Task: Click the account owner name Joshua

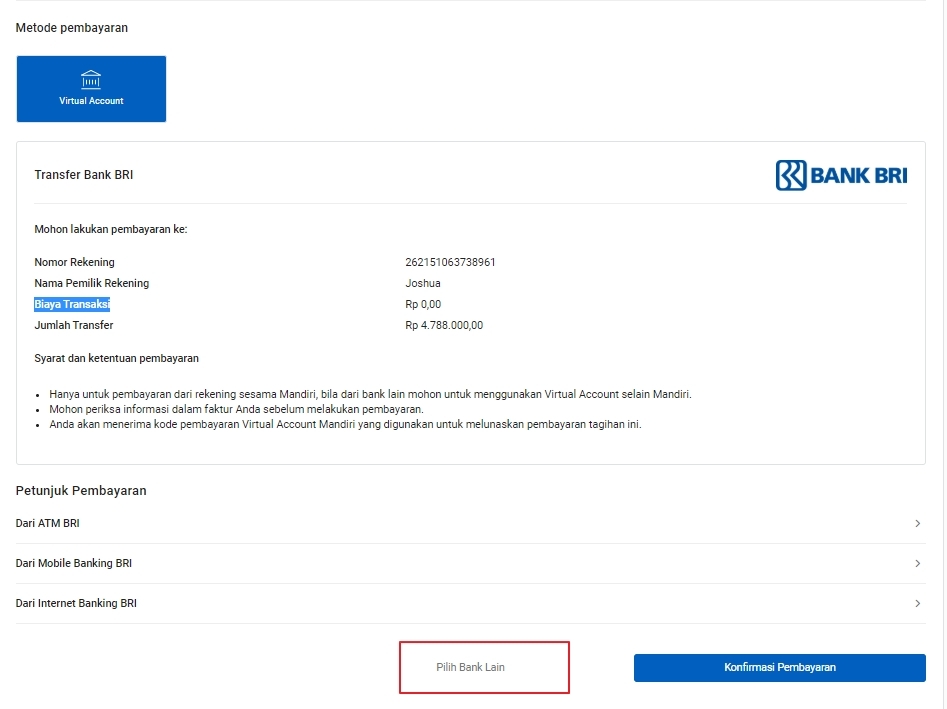Action: tap(422, 283)
